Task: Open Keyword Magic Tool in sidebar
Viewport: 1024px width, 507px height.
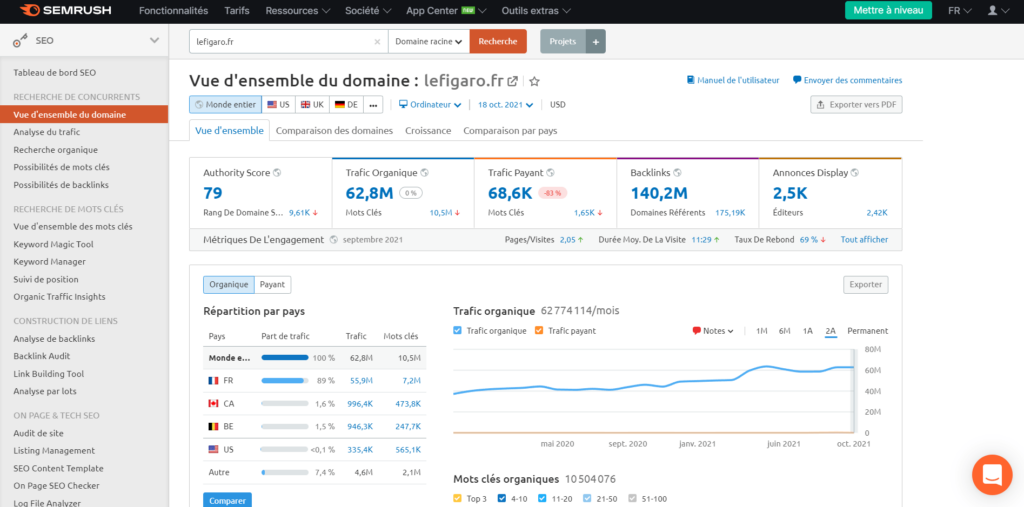Action: click(x=54, y=244)
